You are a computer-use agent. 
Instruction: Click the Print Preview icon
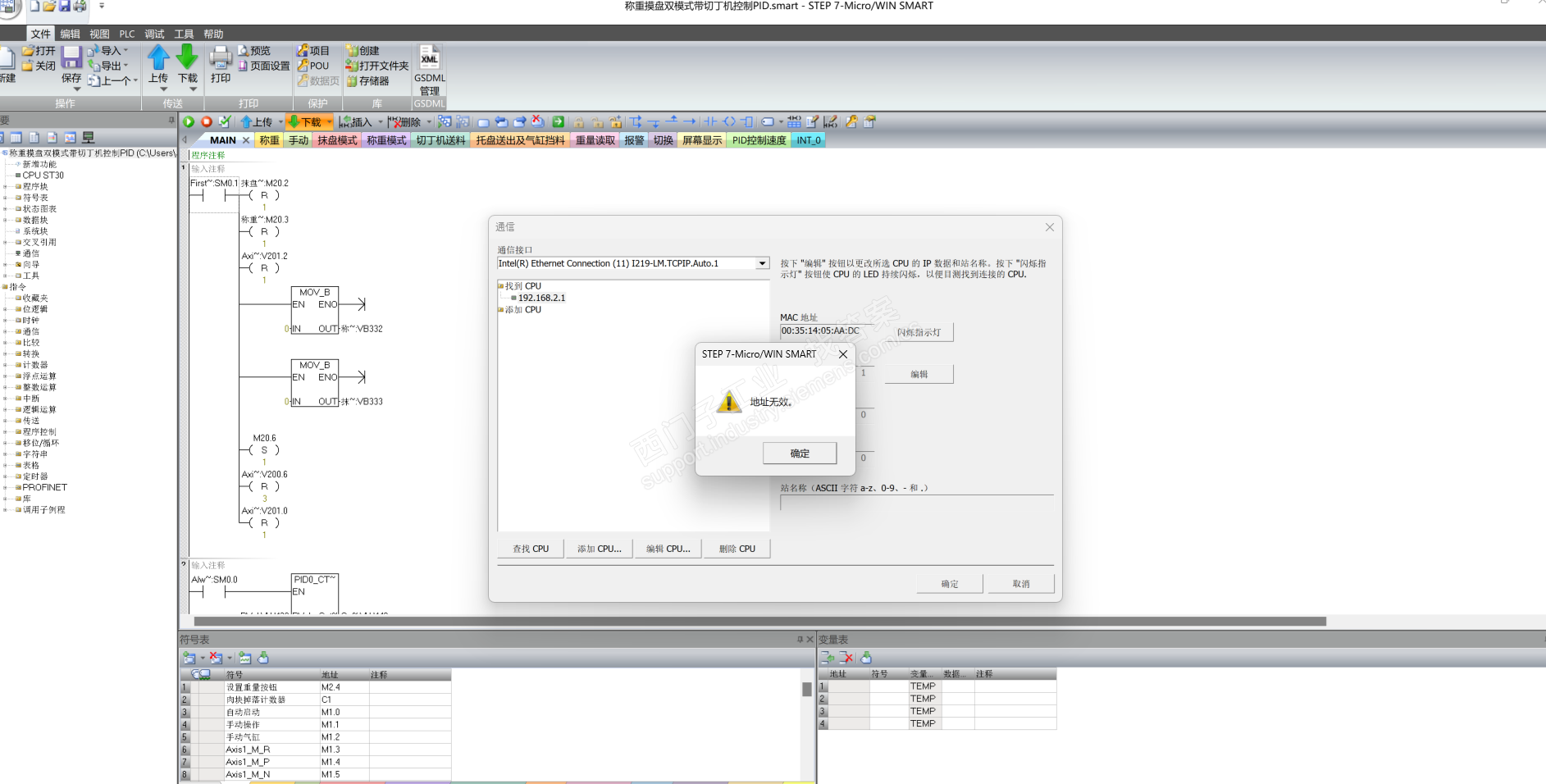(244, 51)
